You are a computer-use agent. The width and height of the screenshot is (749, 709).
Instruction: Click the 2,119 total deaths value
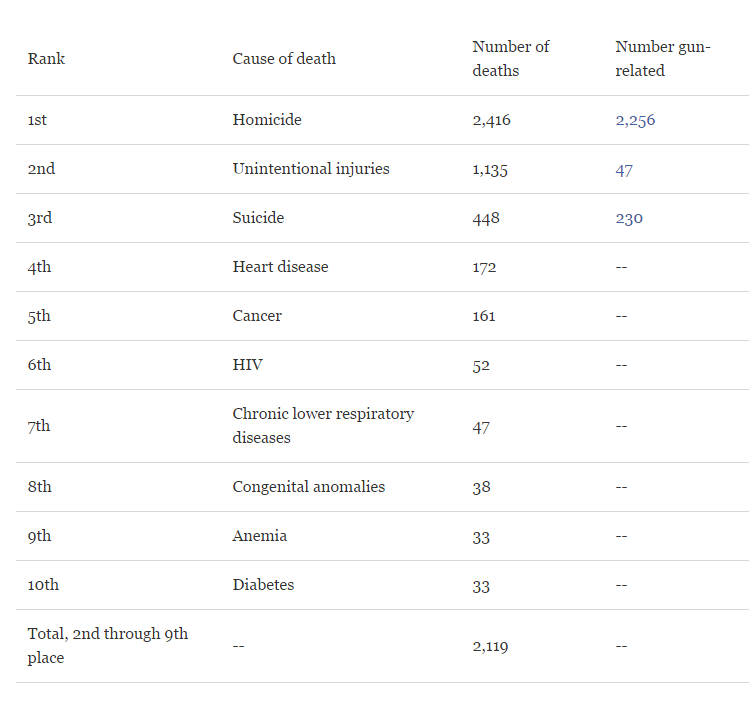(490, 647)
